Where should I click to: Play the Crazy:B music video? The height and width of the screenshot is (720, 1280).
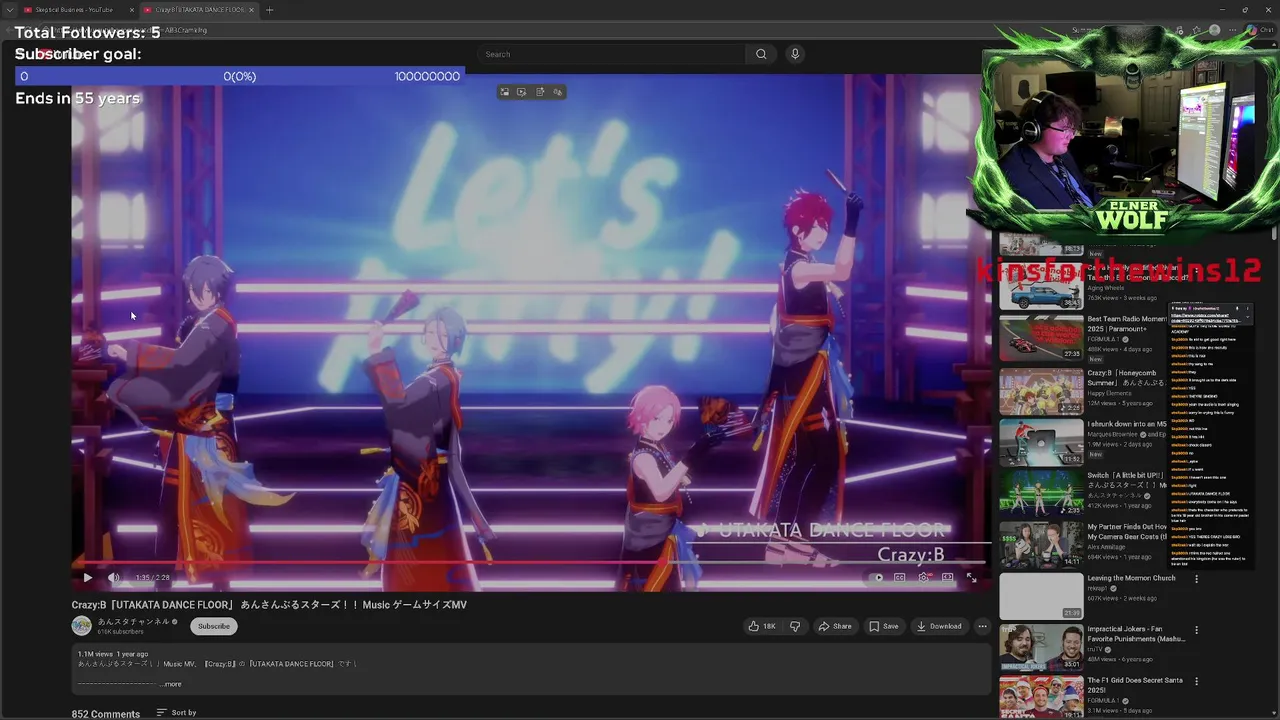coord(87,577)
